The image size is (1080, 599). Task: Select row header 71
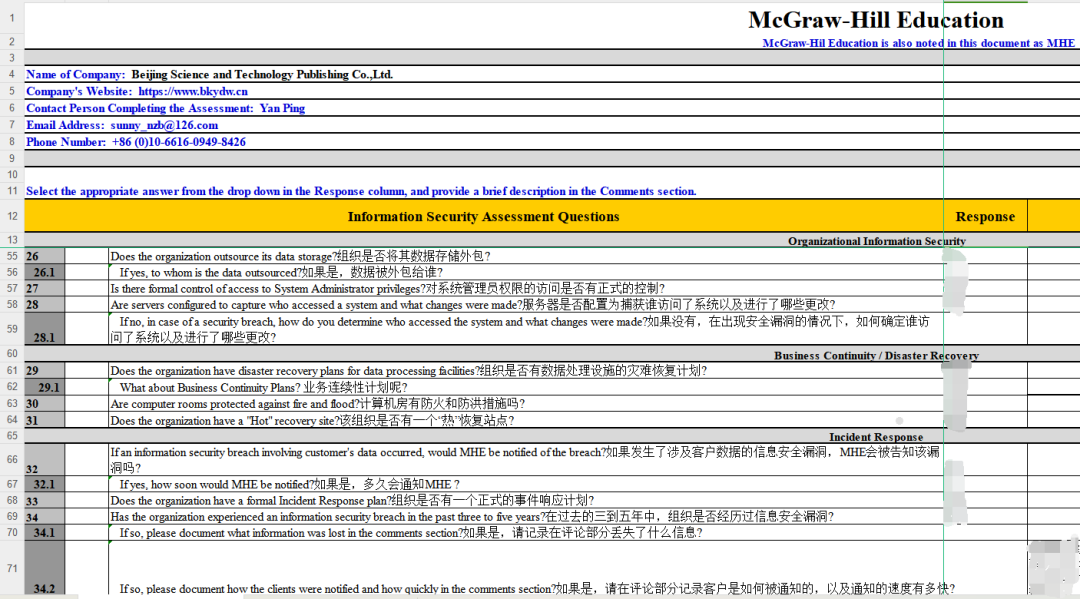coord(12,568)
